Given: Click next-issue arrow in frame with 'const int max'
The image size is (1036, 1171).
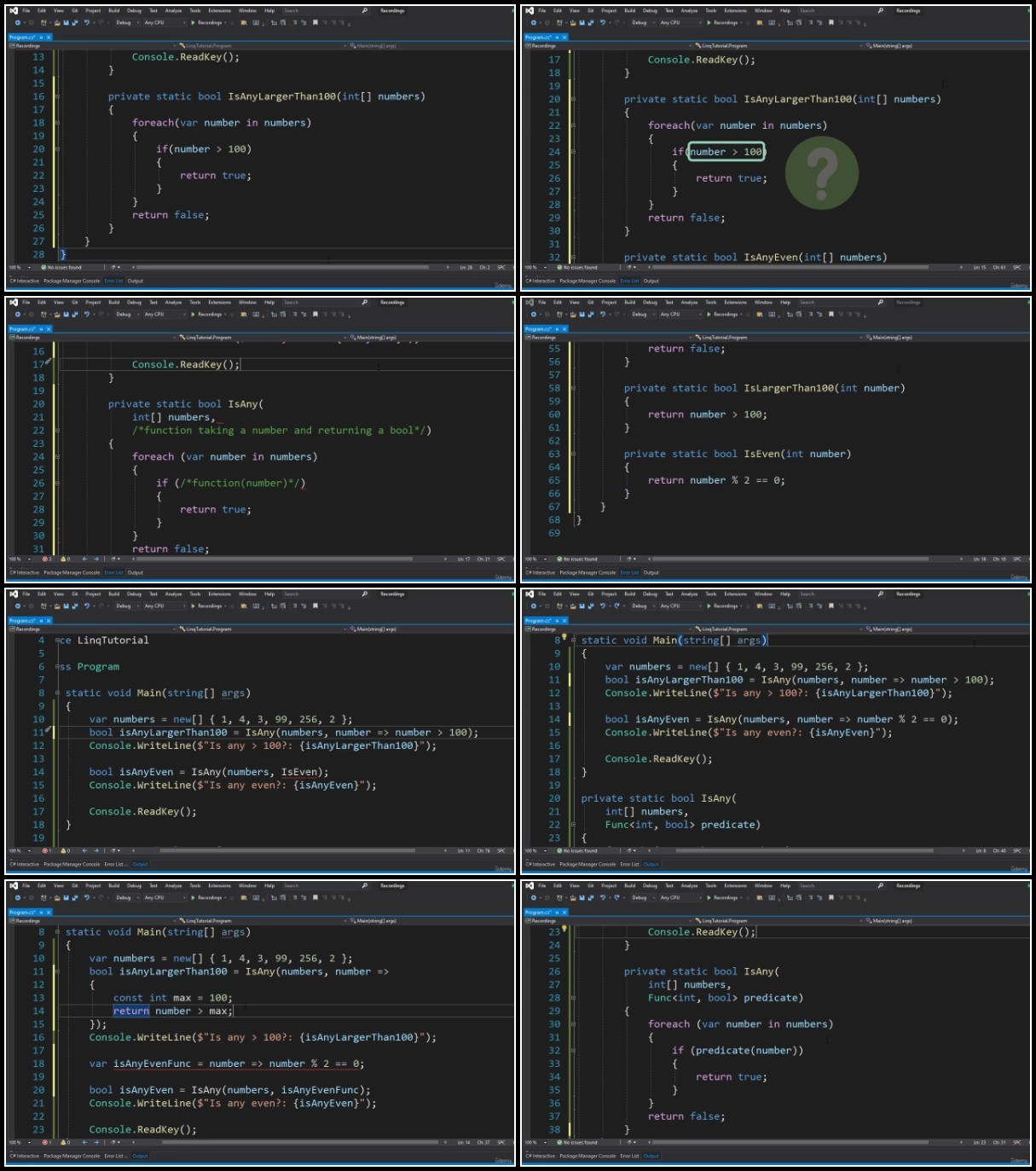Looking at the screenshot, I should pyautogui.click(x=95, y=1143).
